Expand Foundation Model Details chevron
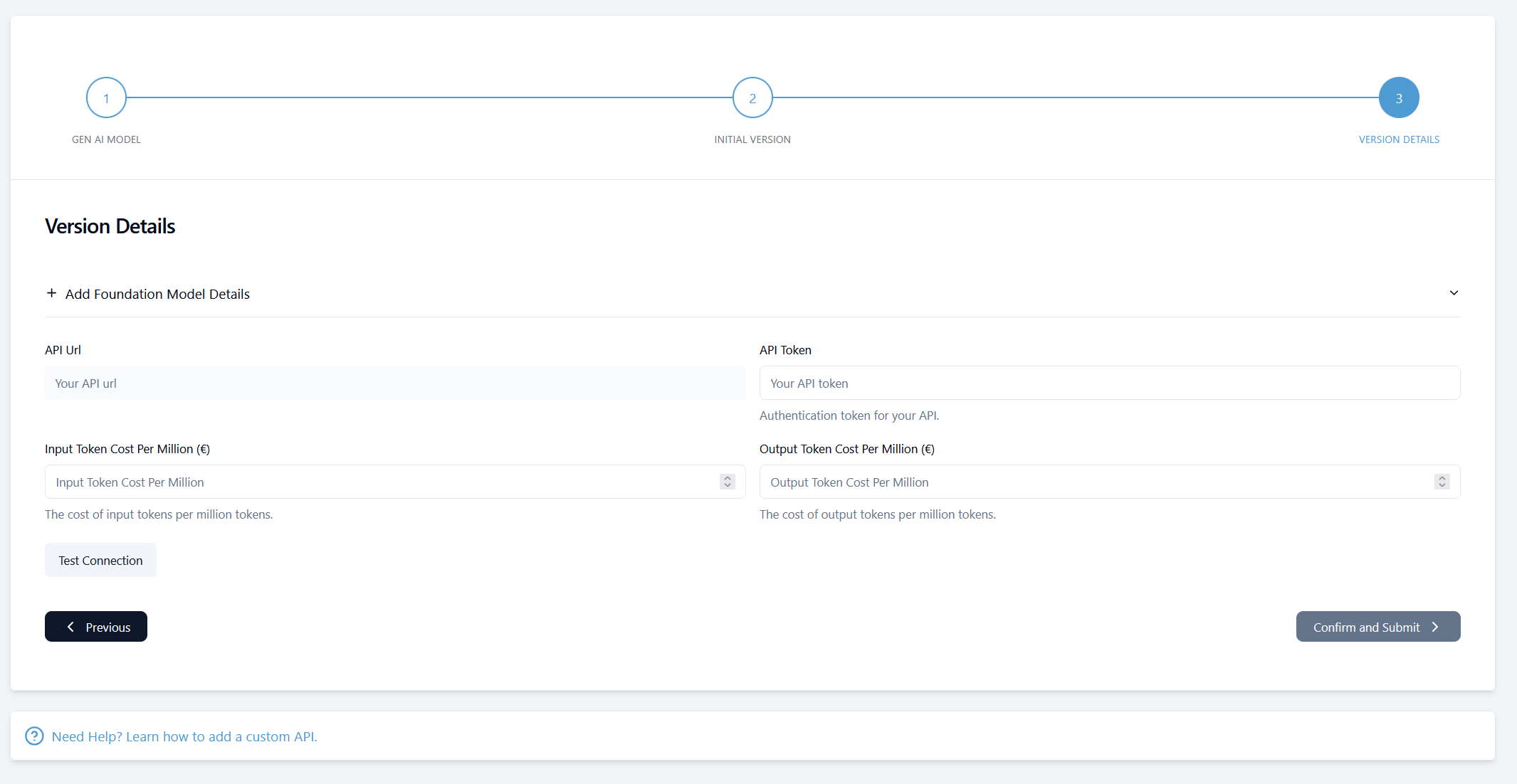The image size is (1517, 784). (1454, 293)
